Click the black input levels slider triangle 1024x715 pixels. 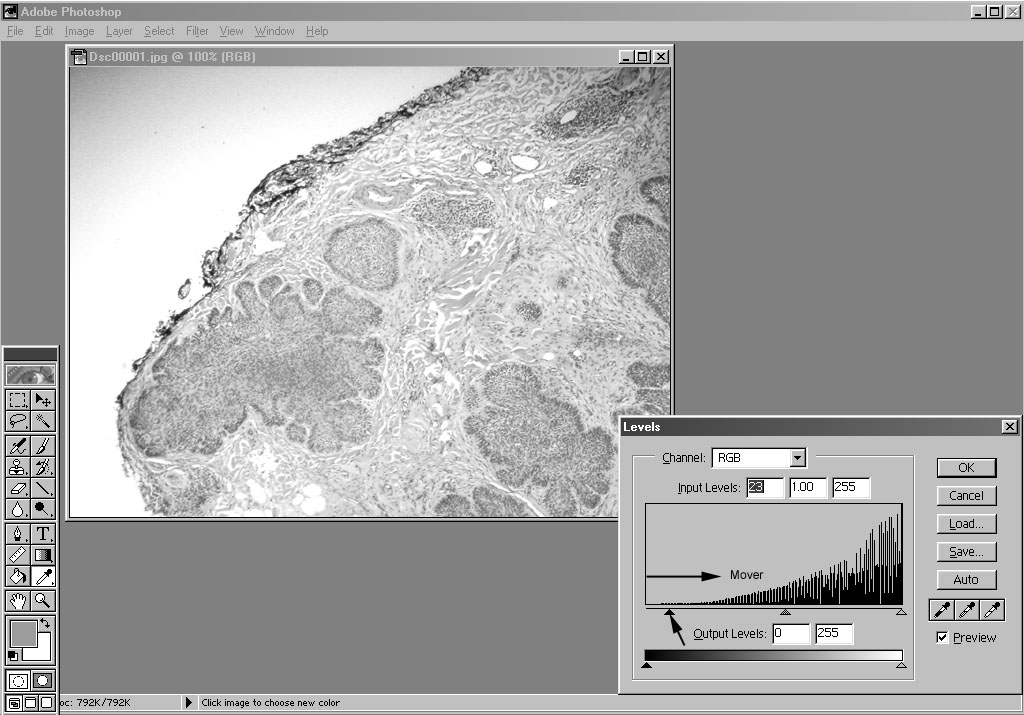669,612
